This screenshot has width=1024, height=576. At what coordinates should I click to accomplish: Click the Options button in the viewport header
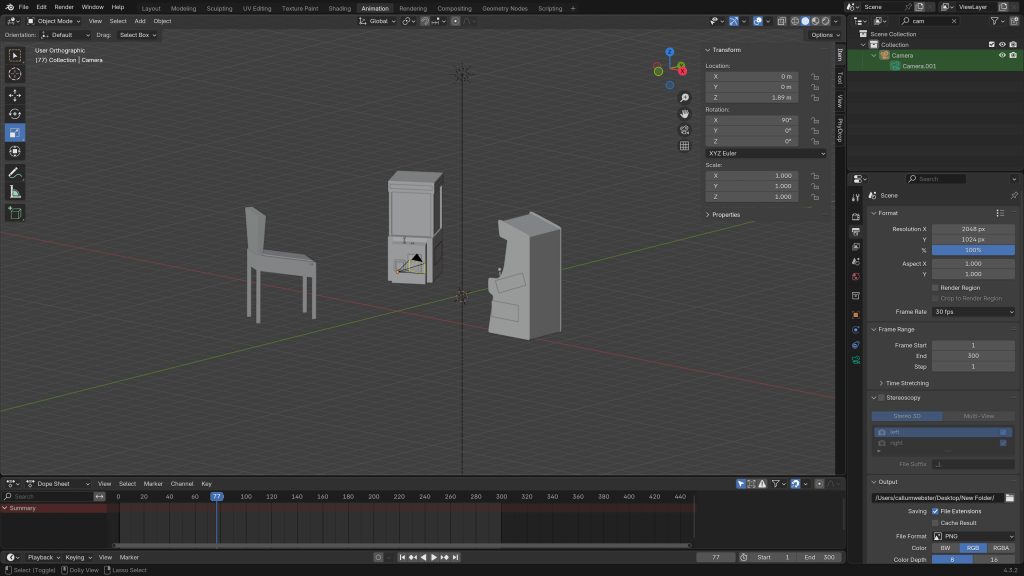pos(823,35)
